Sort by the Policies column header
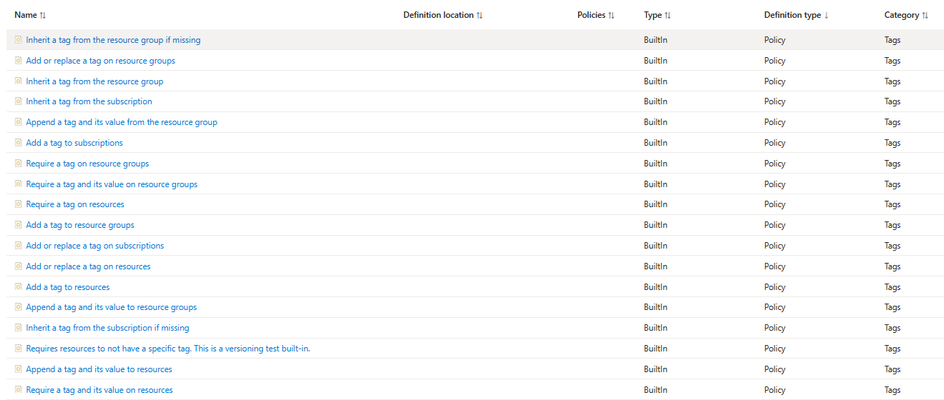The height and width of the screenshot is (400, 944). click(595, 15)
